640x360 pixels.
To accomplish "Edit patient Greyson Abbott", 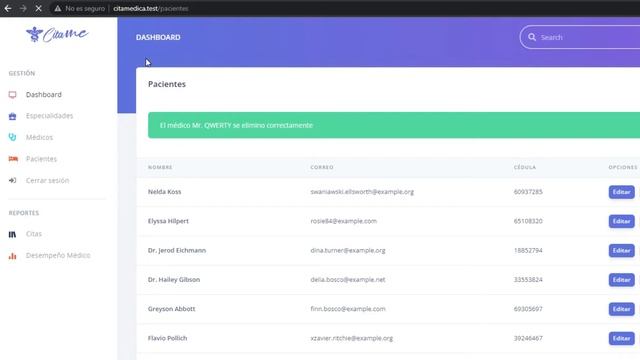I will [621, 309].
